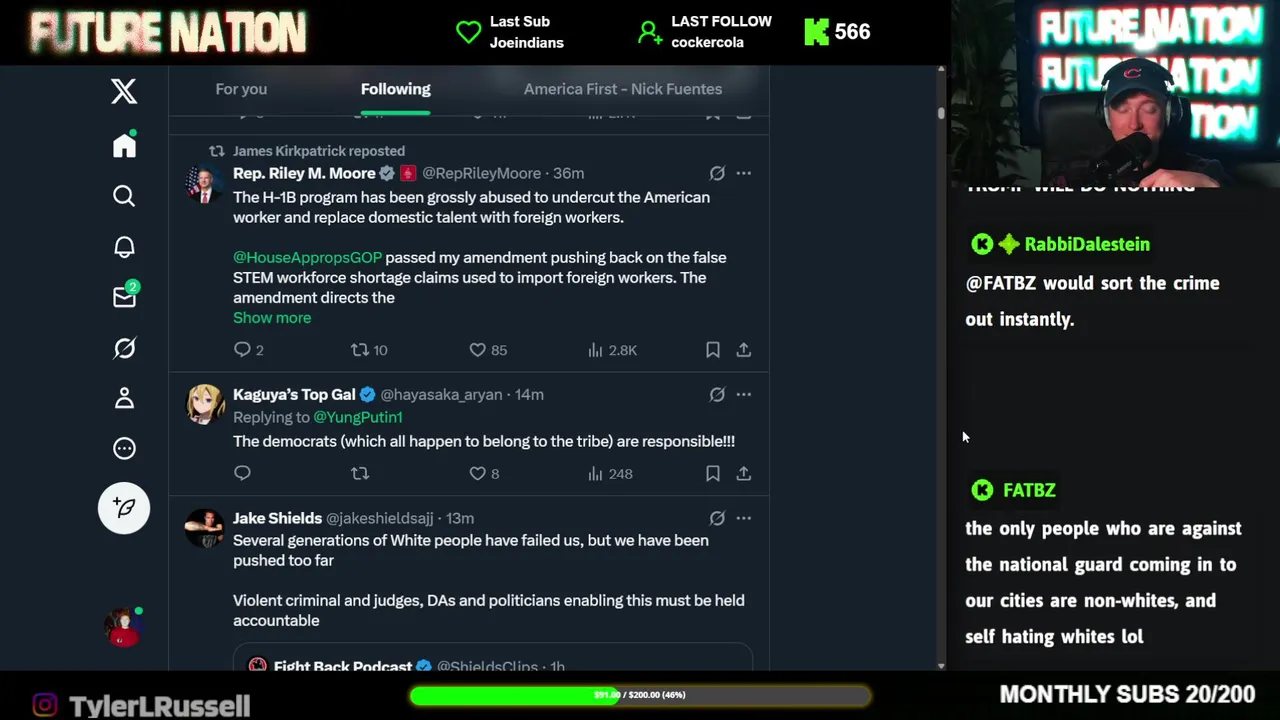Click Show more on Riley Moore post

tap(272, 318)
